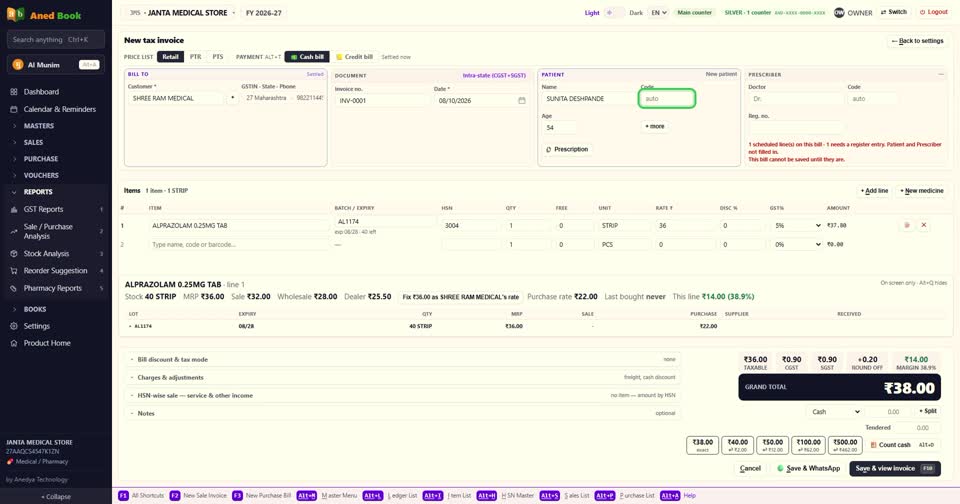The width and height of the screenshot is (960, 504).
Task: Toggle the Light/Dark theme switch
Action: pos(614,13)
